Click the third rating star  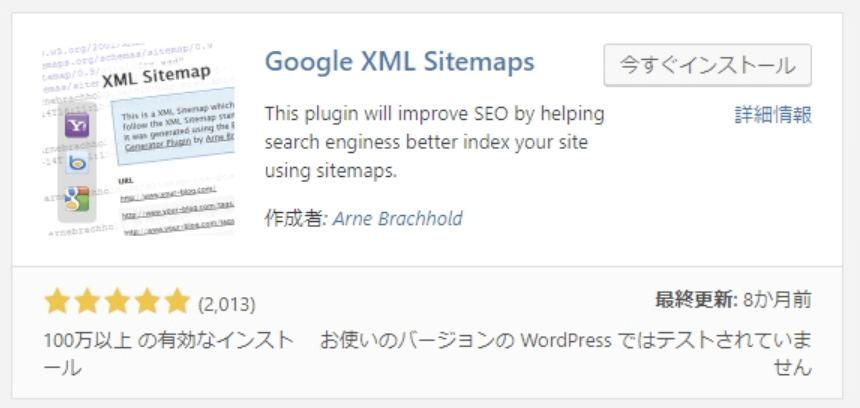pos(117,302)
